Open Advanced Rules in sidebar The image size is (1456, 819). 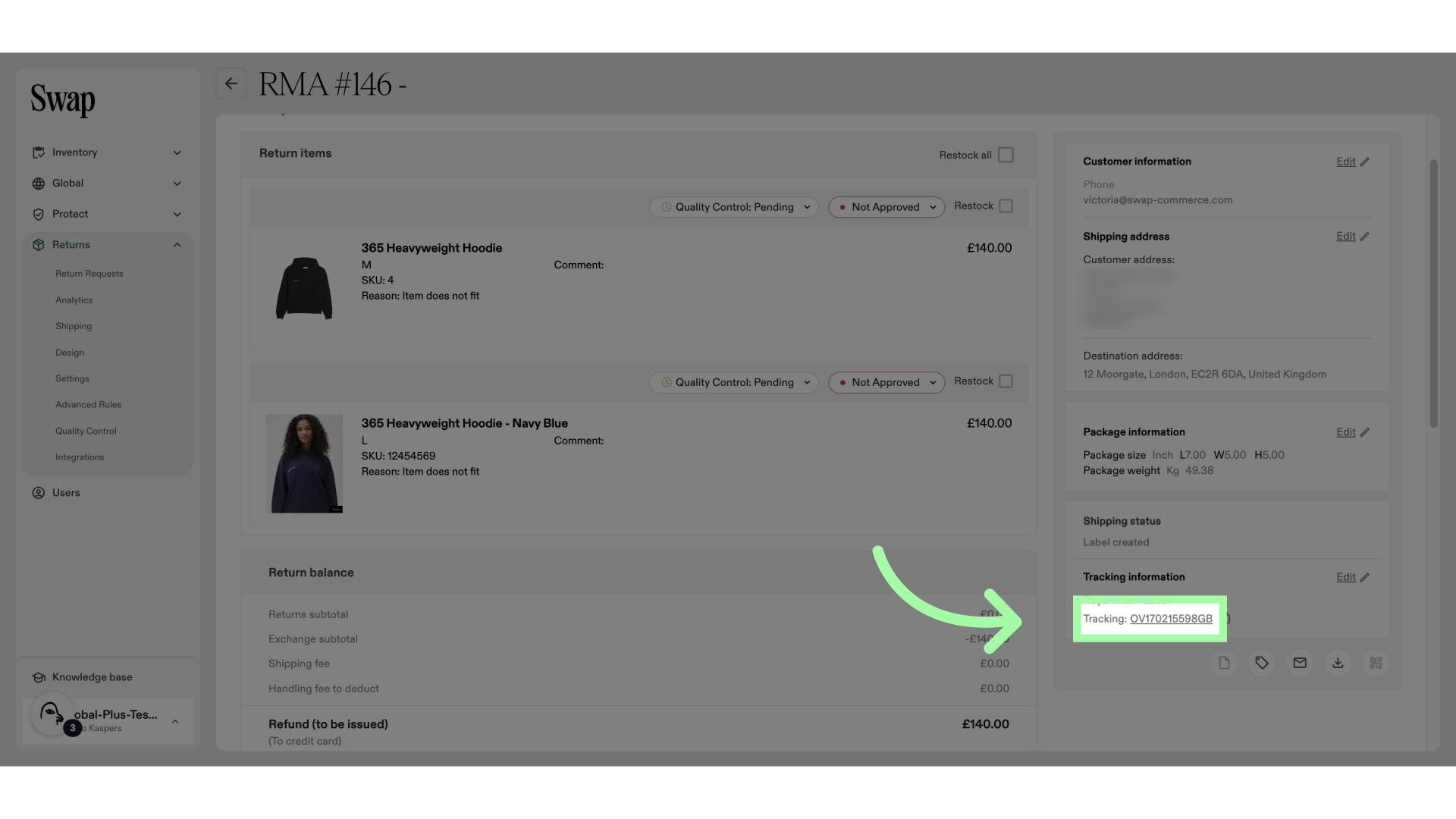88,405
